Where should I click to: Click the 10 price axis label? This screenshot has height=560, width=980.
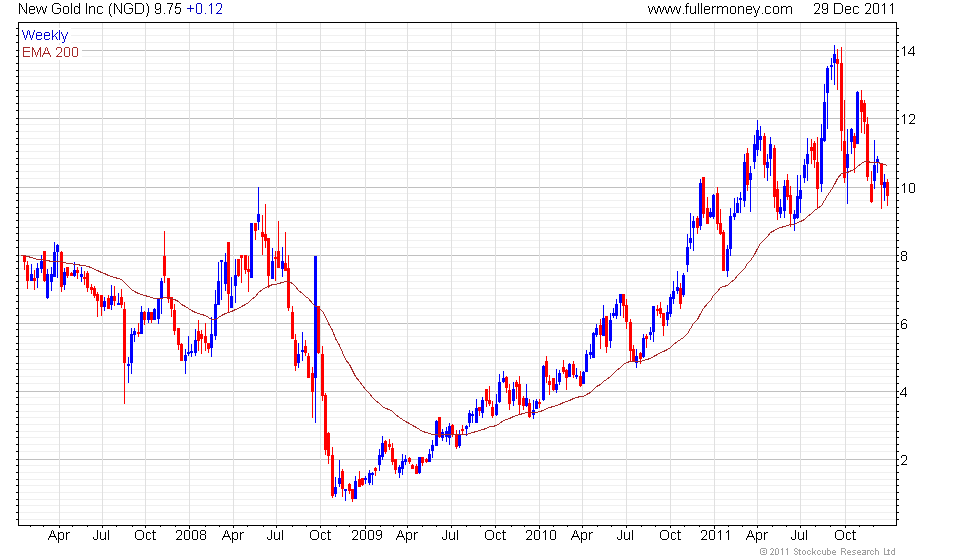point(908,188)
